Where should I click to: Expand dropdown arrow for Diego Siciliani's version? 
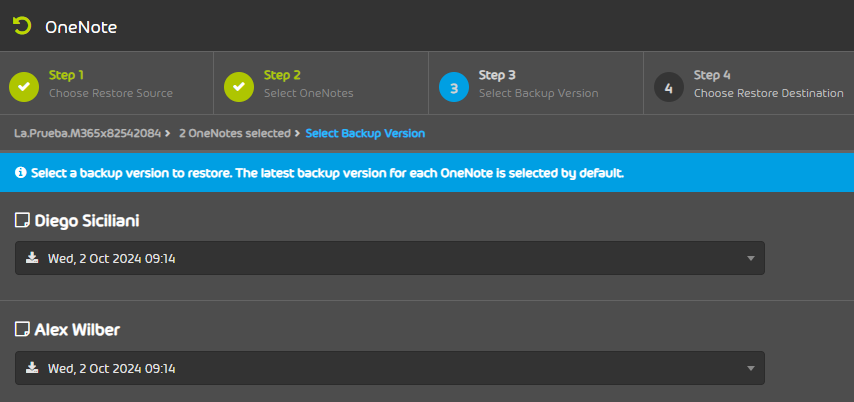(x=751, y=259)
